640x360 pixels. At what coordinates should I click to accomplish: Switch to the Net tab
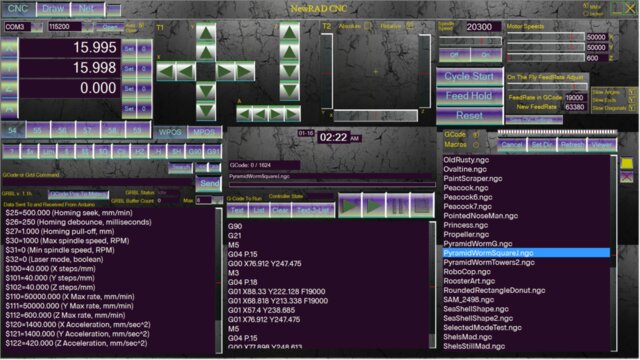click(87, 9)
